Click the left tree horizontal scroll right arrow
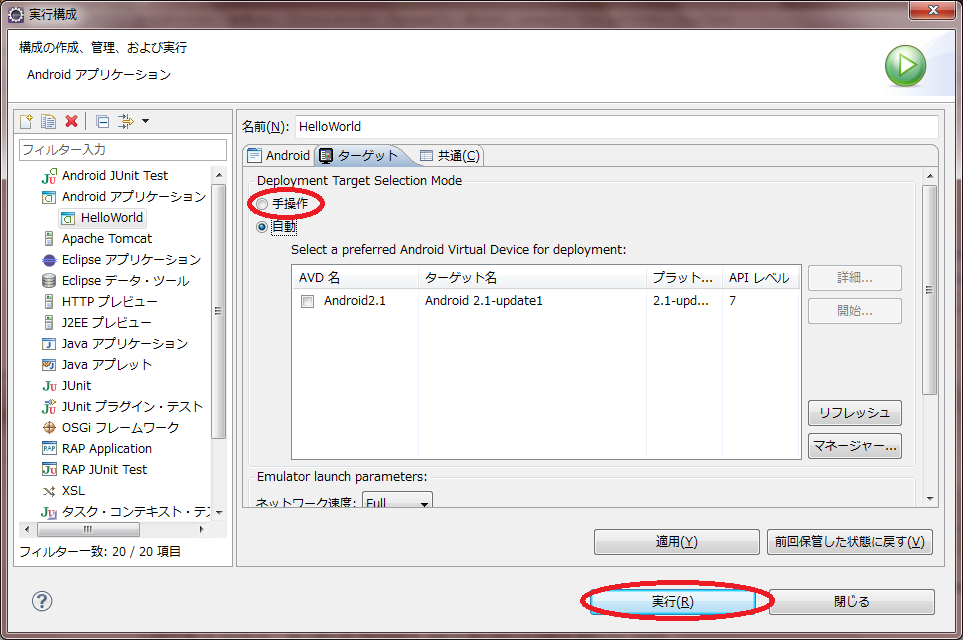This screenshot has width=963, height=640. [202, 529]
